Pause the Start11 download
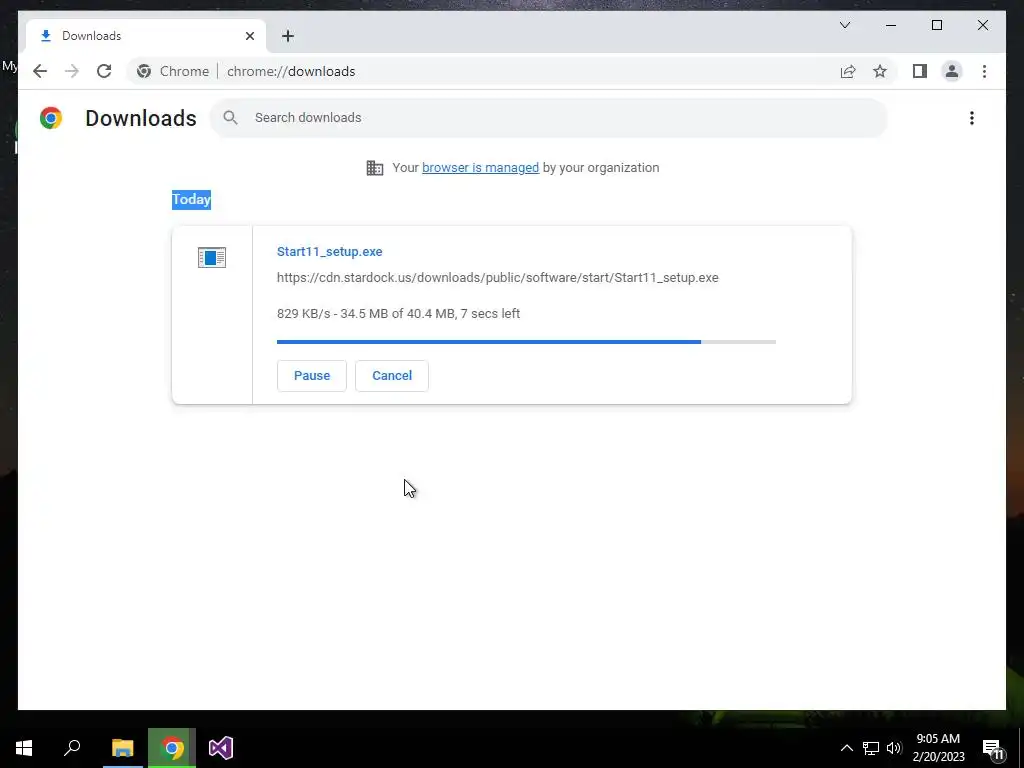This screenshot has width=1024, height=768. (x=312, y=376)
